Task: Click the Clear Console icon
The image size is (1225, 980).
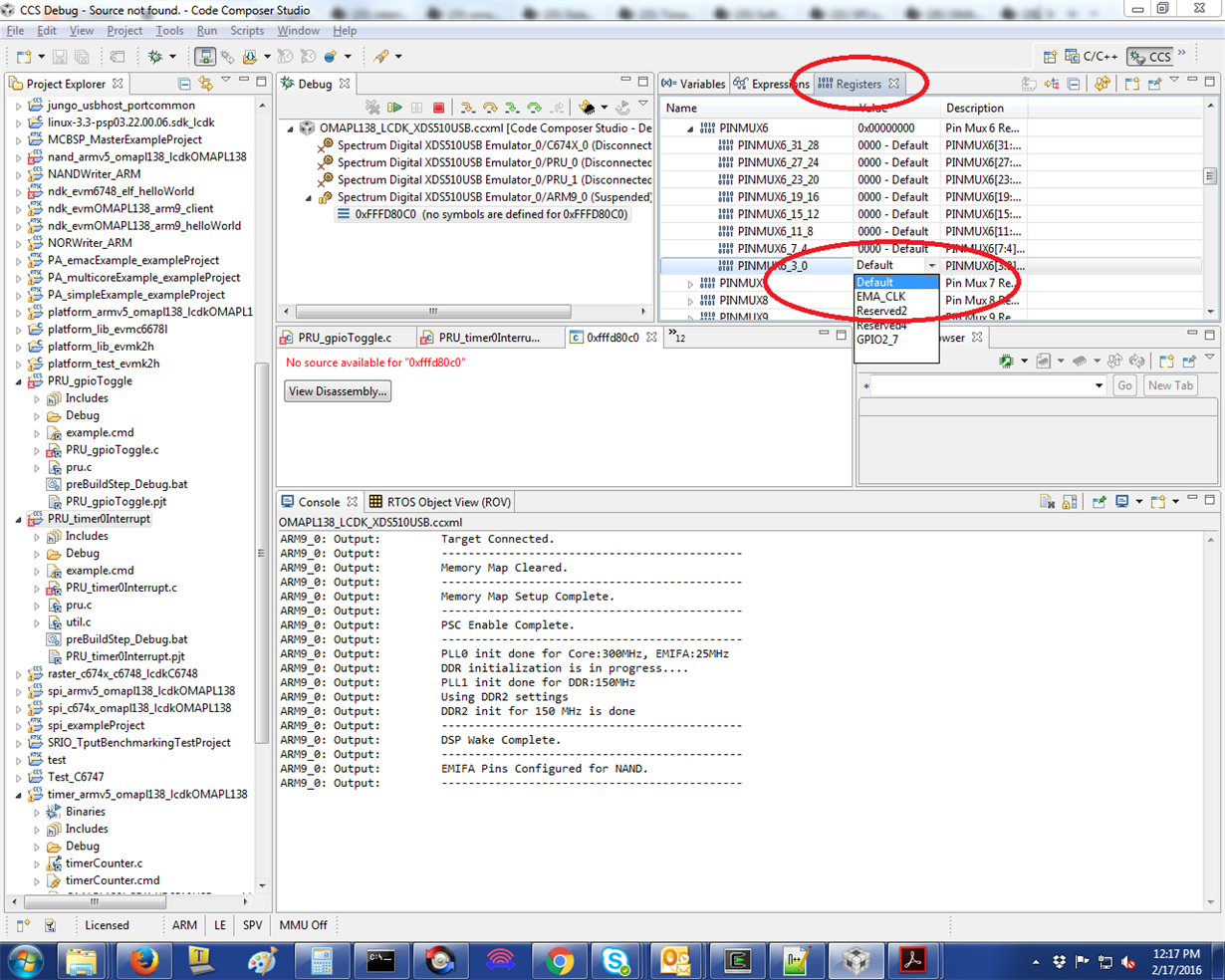Action: pos(1047,502)
